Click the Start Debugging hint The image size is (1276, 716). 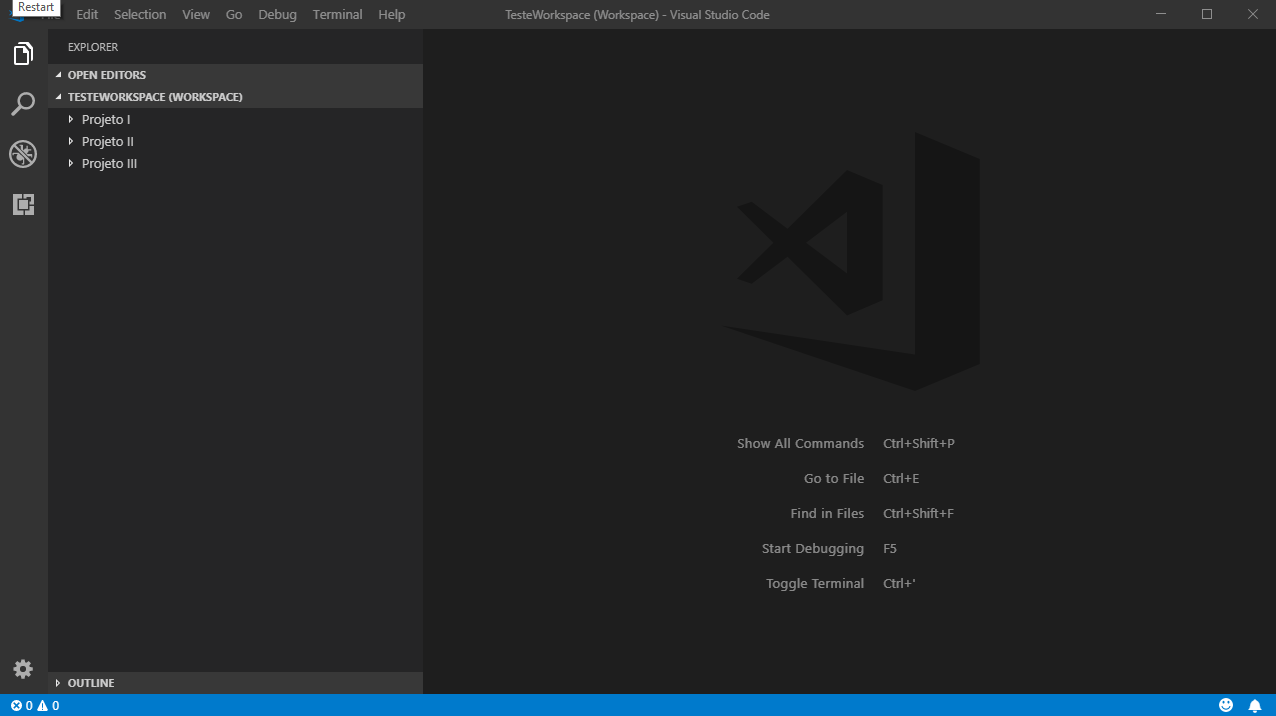[813, 548]
